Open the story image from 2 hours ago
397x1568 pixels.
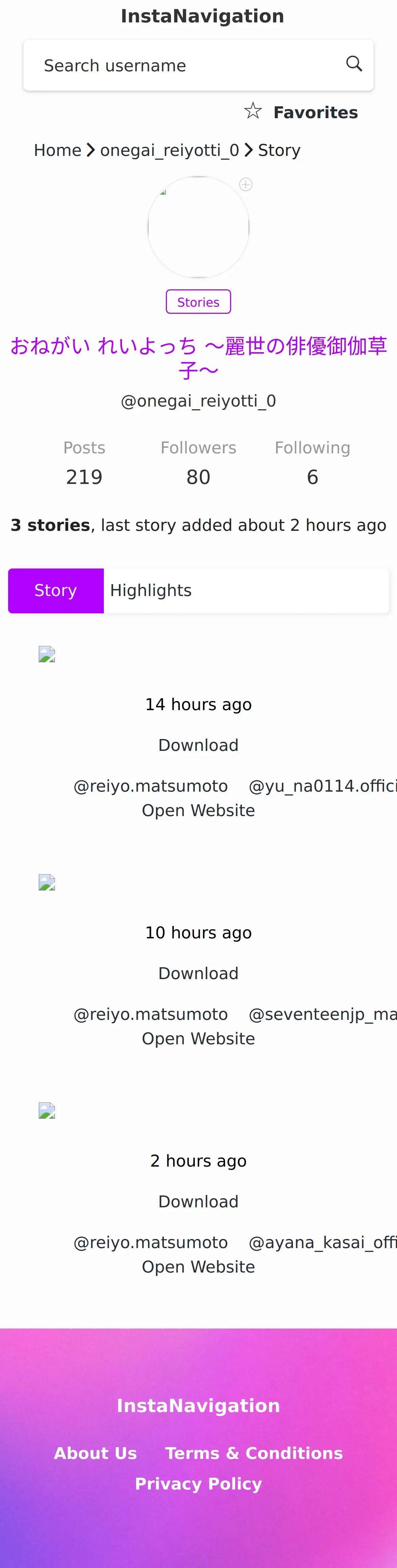[x=47, y=1111]
